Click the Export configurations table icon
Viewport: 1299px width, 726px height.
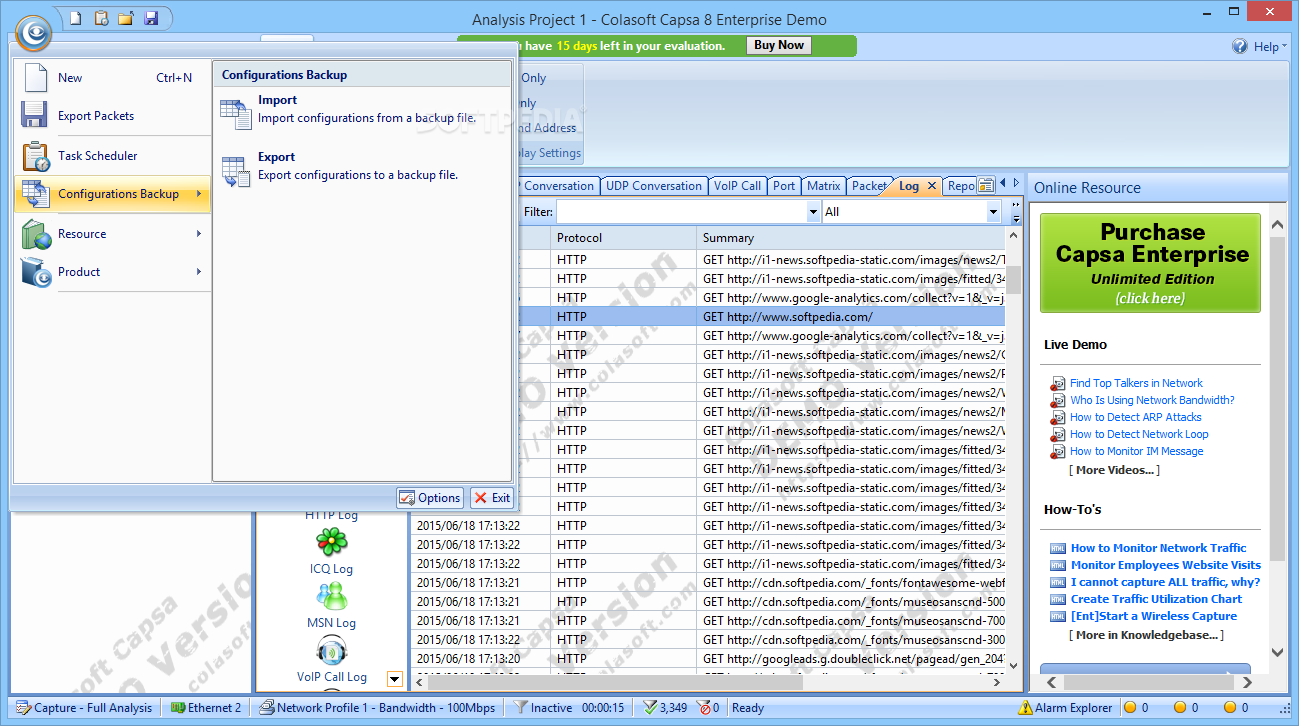point(236,171)
